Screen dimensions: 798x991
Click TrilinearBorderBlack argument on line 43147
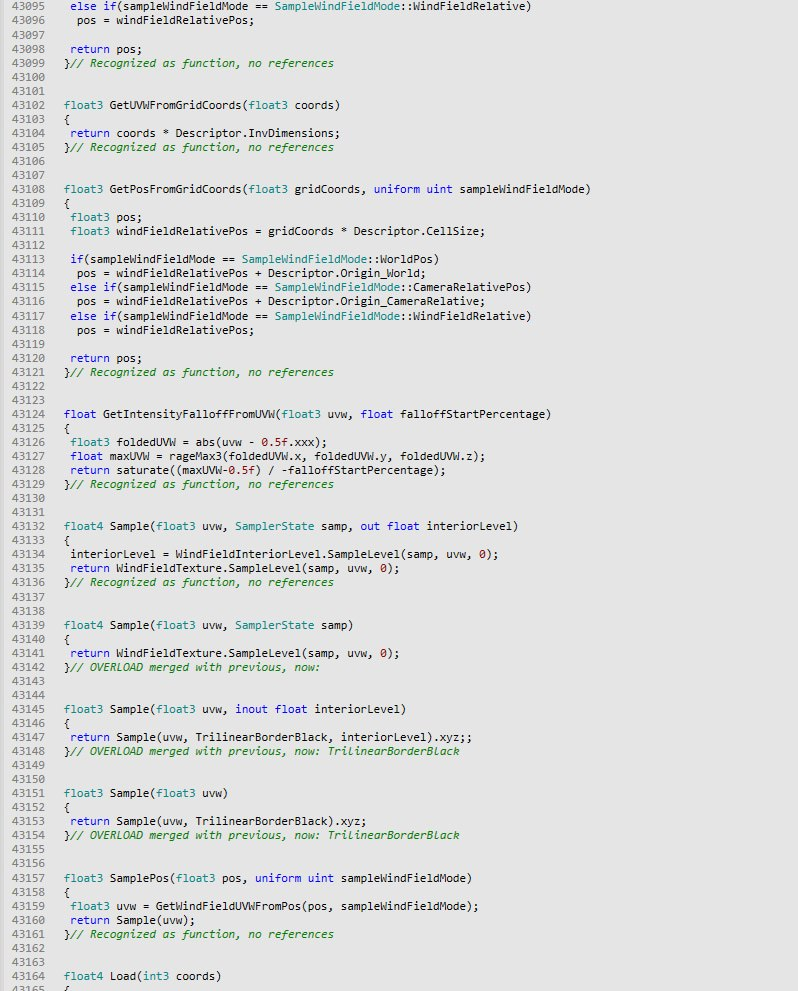coord(261,737)
